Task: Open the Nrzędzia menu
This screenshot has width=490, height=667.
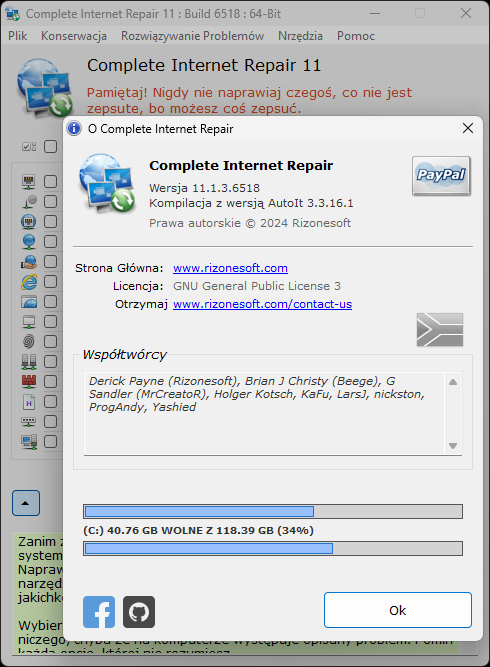Action: click(x=300, y=36)
